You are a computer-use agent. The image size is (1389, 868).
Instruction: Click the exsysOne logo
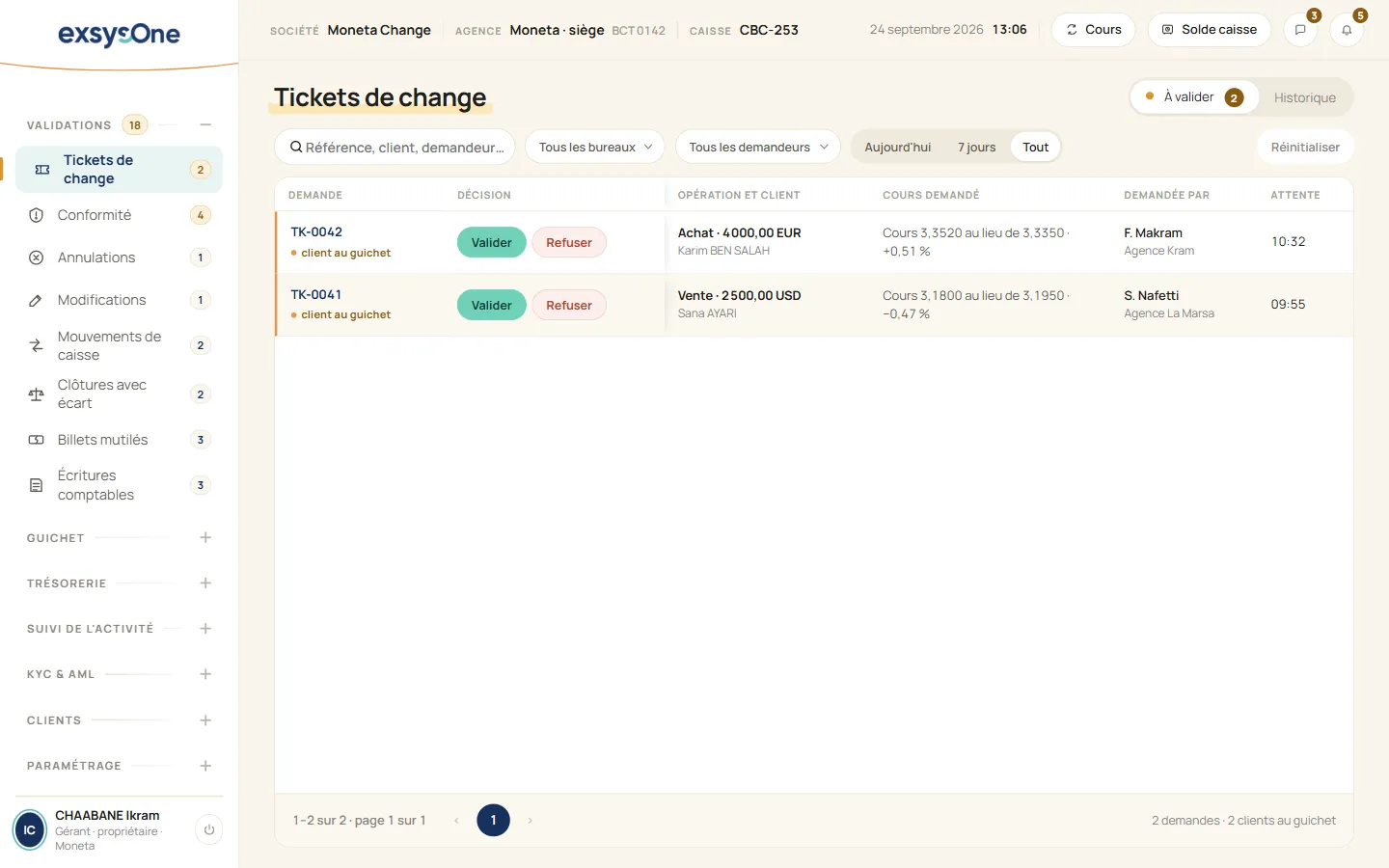click(119, 35)
